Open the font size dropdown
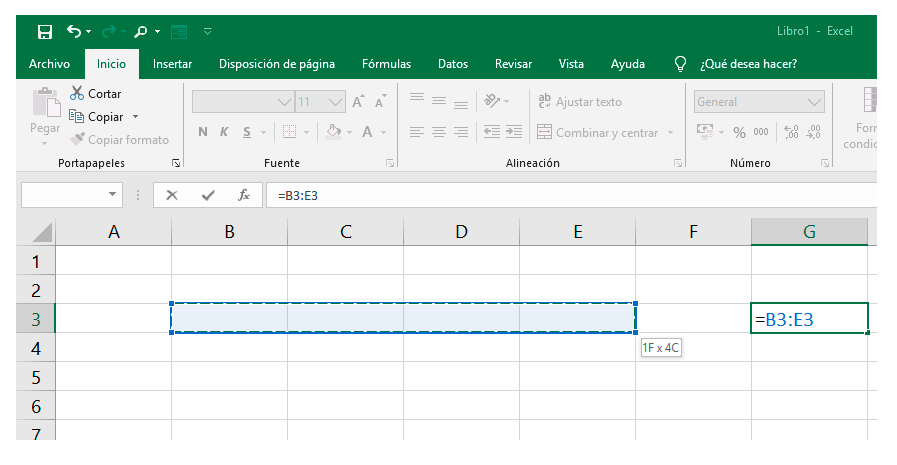897x465 pixels. (335, 102)
